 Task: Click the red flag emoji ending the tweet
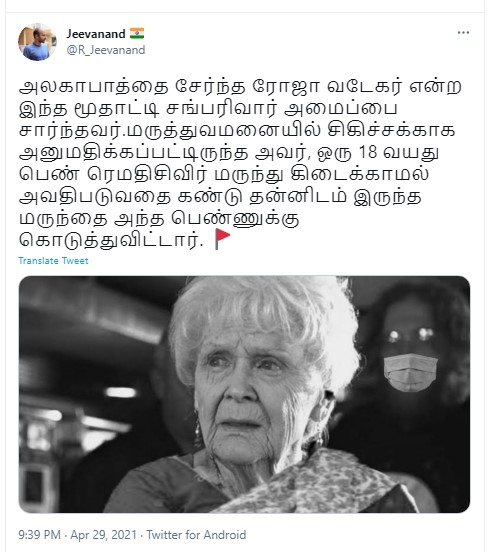pos(222,239)
